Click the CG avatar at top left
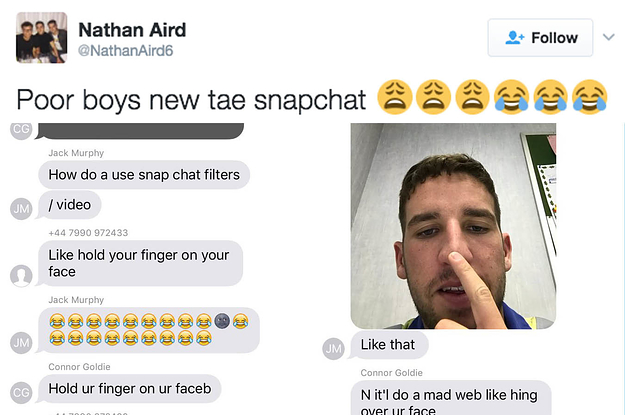 (21, 130)
